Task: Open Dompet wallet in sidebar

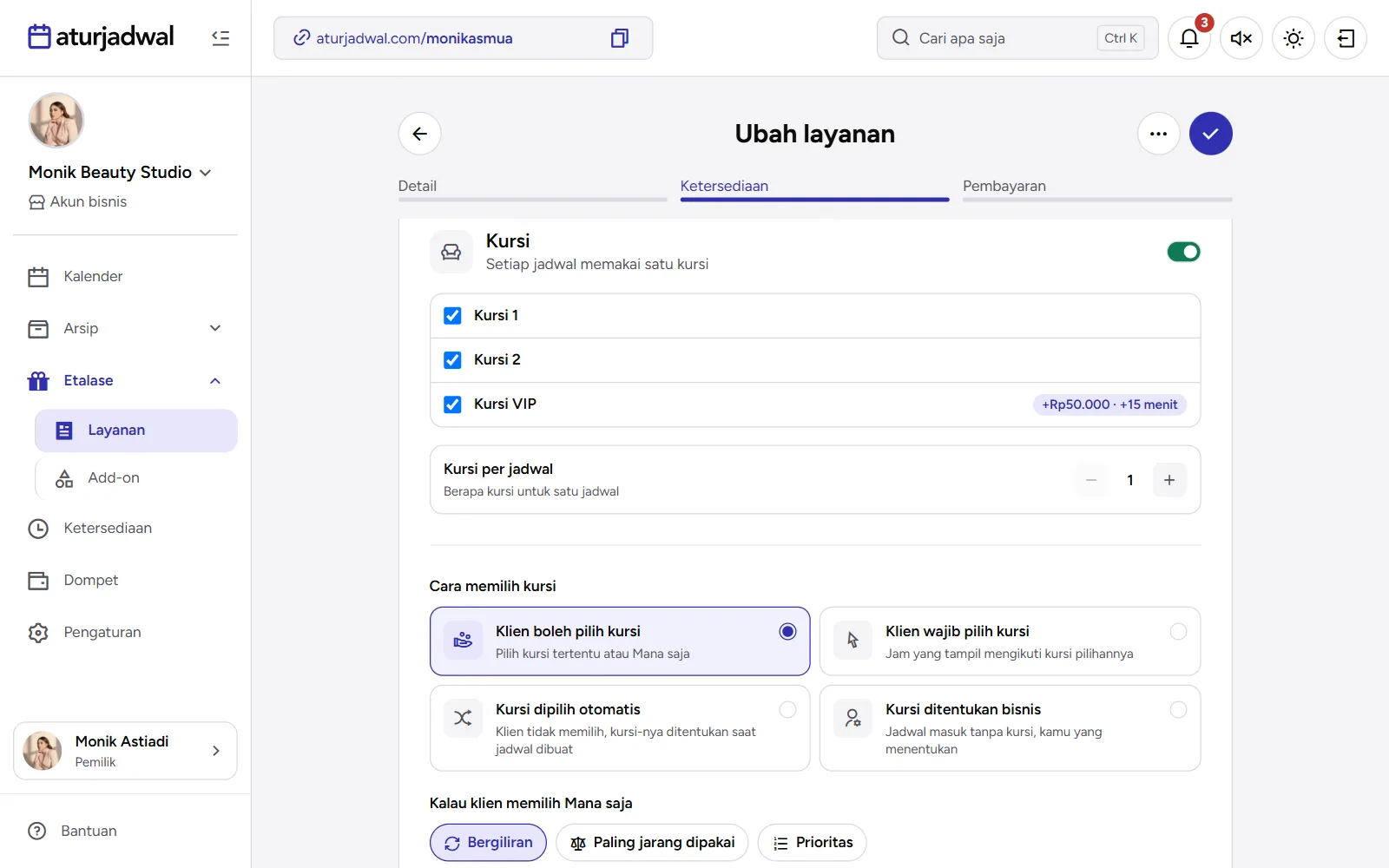Action: tap(125, 580)
